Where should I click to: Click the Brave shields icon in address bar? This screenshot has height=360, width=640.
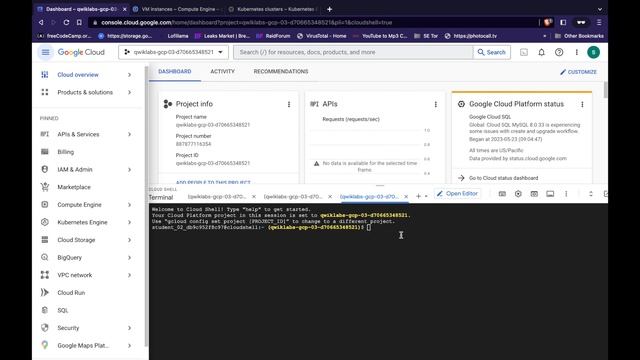(548, 22)
